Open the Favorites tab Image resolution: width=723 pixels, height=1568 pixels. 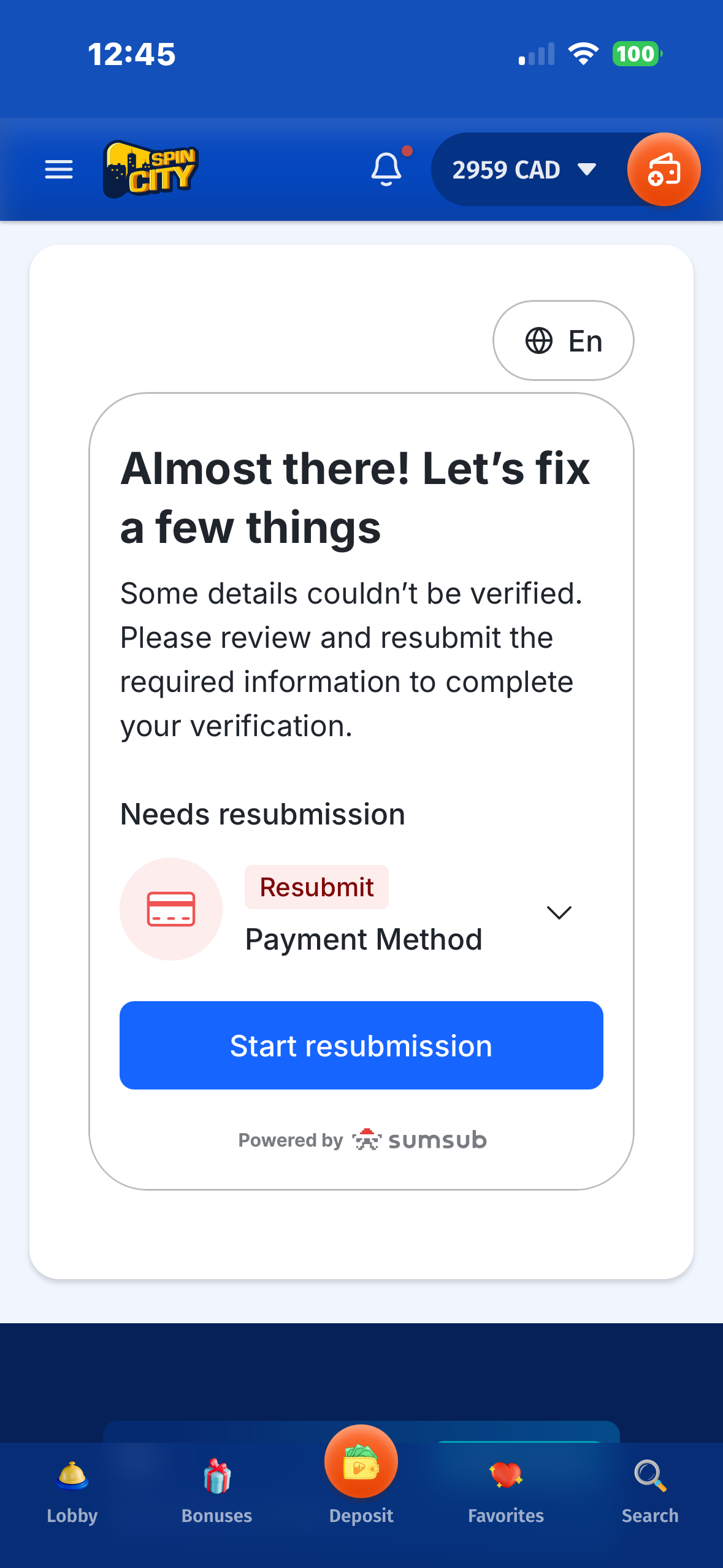coord(506,1491)
